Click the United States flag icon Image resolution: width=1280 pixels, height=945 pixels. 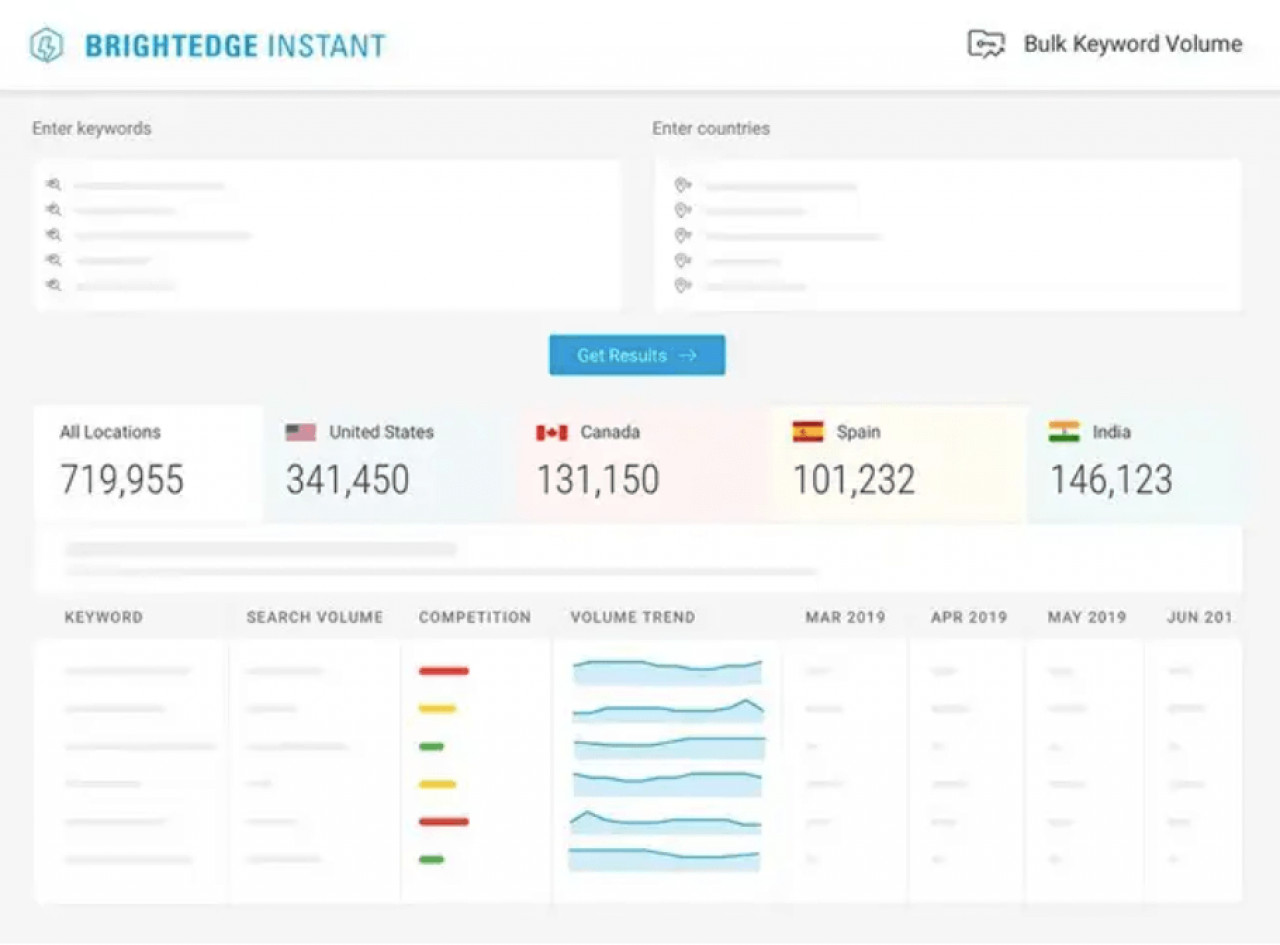(300, 432)
